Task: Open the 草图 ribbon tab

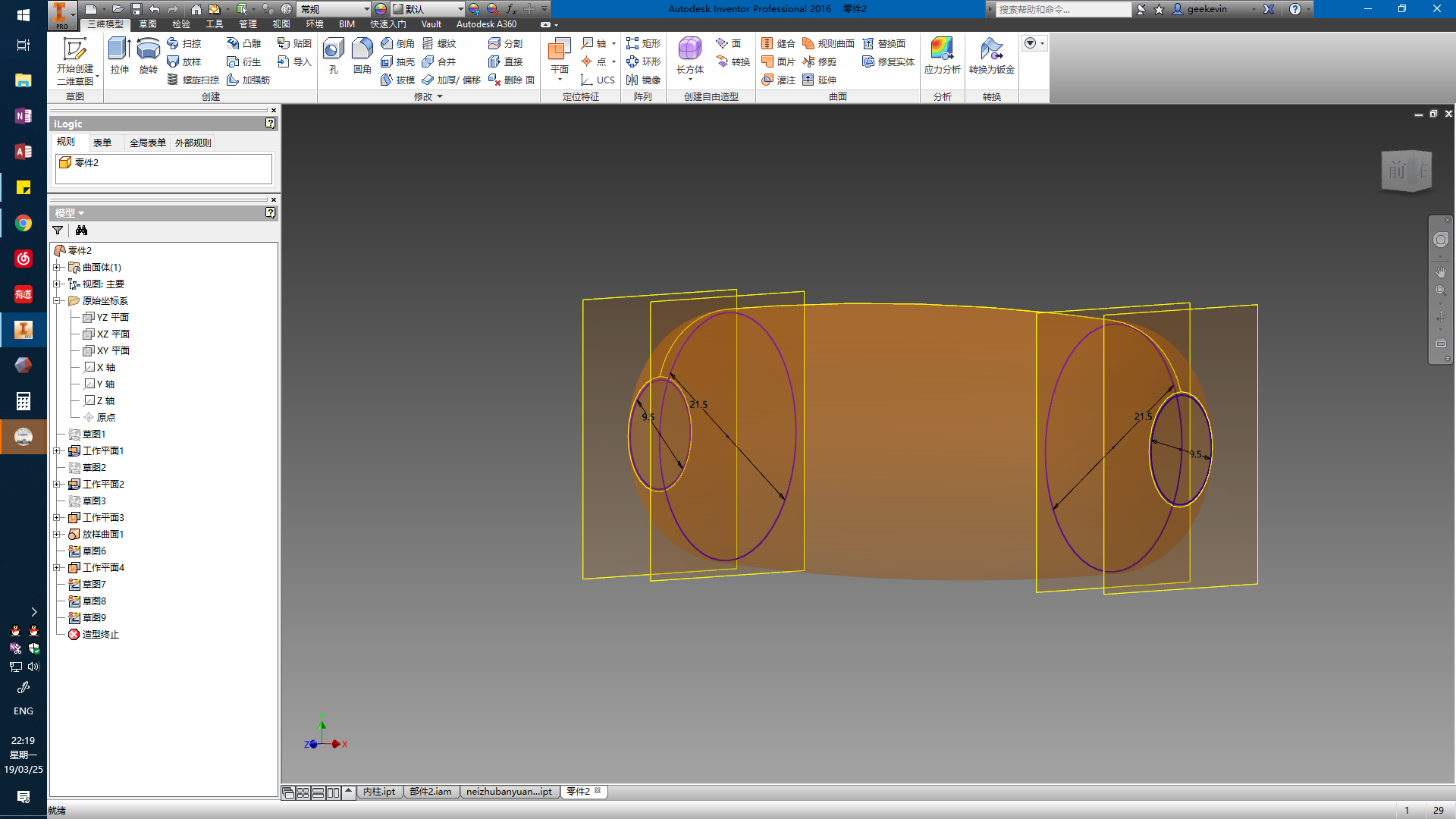Action: (x=148, y=24)
